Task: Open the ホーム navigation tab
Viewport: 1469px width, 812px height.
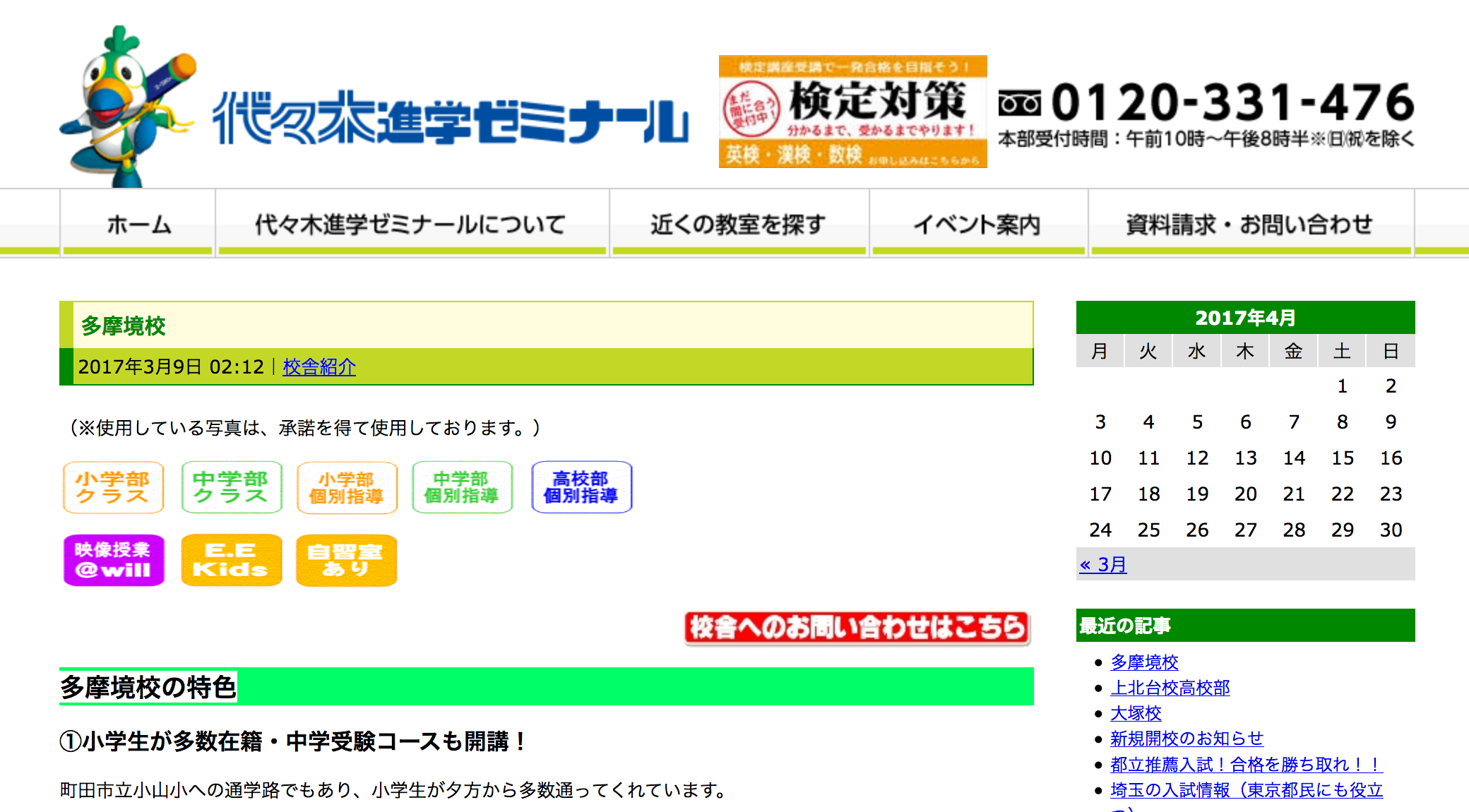Action: tap(138, 225)
